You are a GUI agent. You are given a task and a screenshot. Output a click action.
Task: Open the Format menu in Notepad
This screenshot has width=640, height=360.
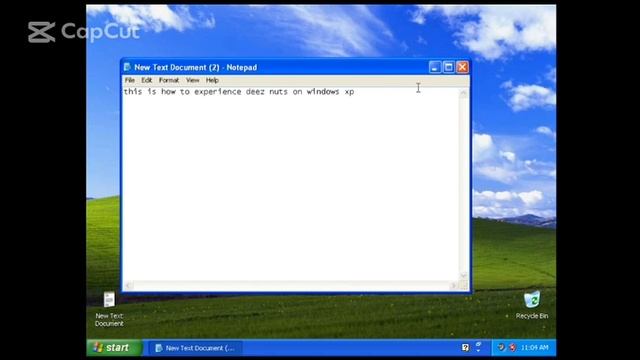click(169, 80)
